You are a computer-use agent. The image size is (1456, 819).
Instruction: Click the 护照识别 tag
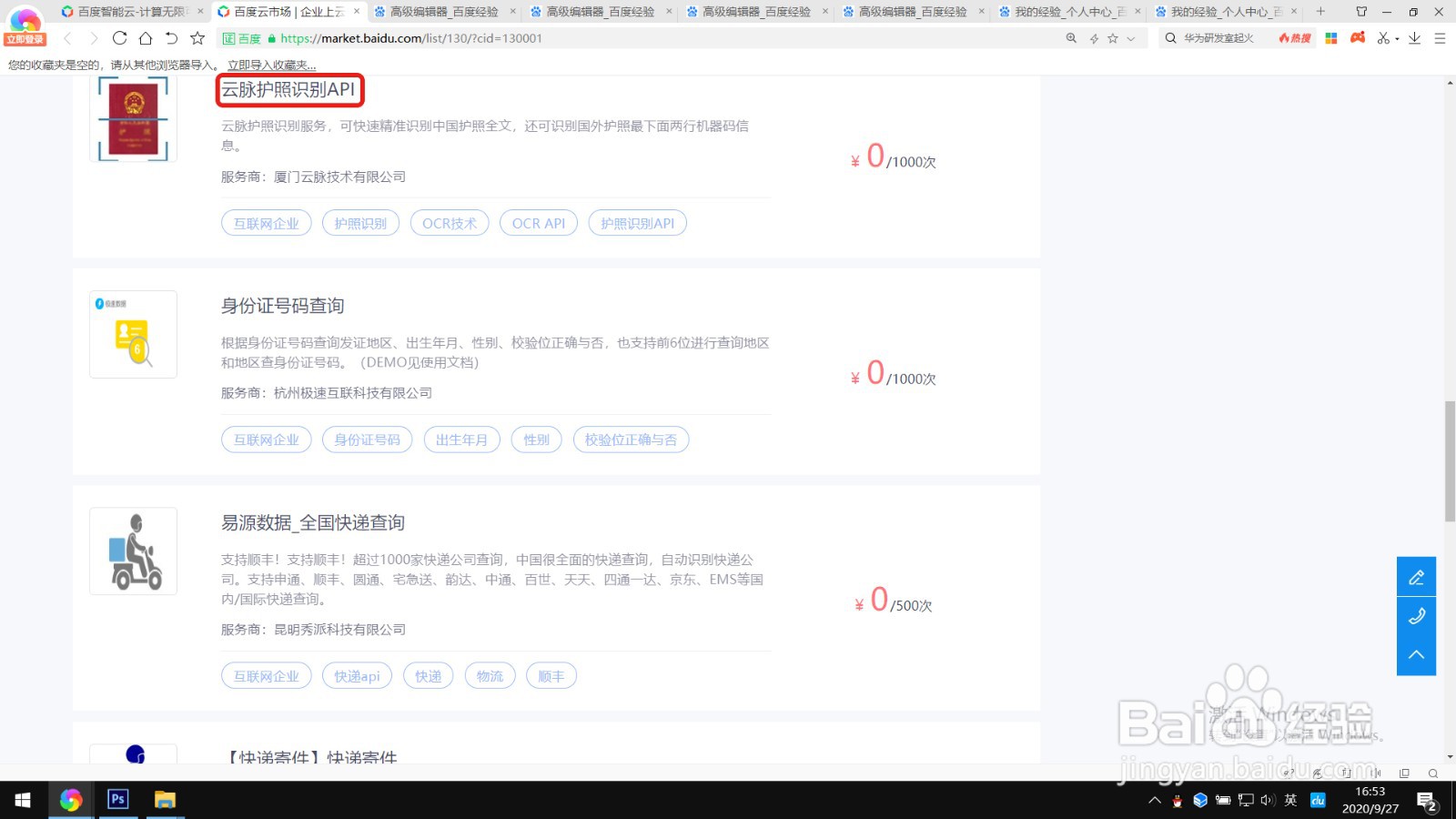pos(360,223)
